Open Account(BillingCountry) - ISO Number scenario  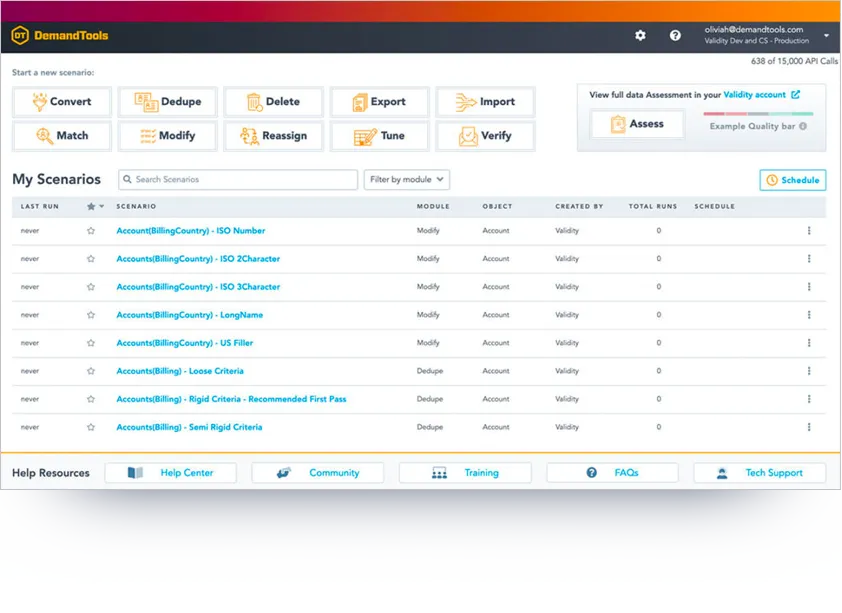(191, 231)
